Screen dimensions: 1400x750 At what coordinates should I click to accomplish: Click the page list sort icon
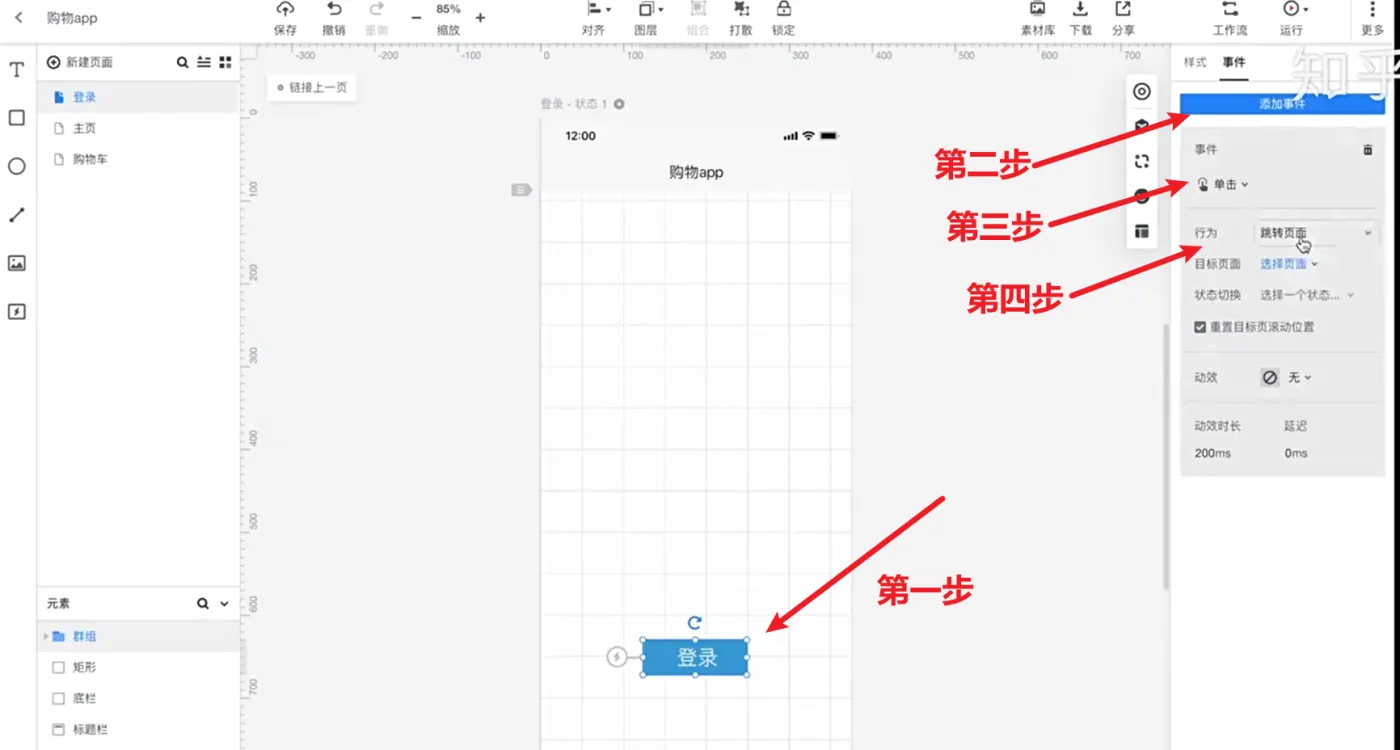click(x=204, y=62)
